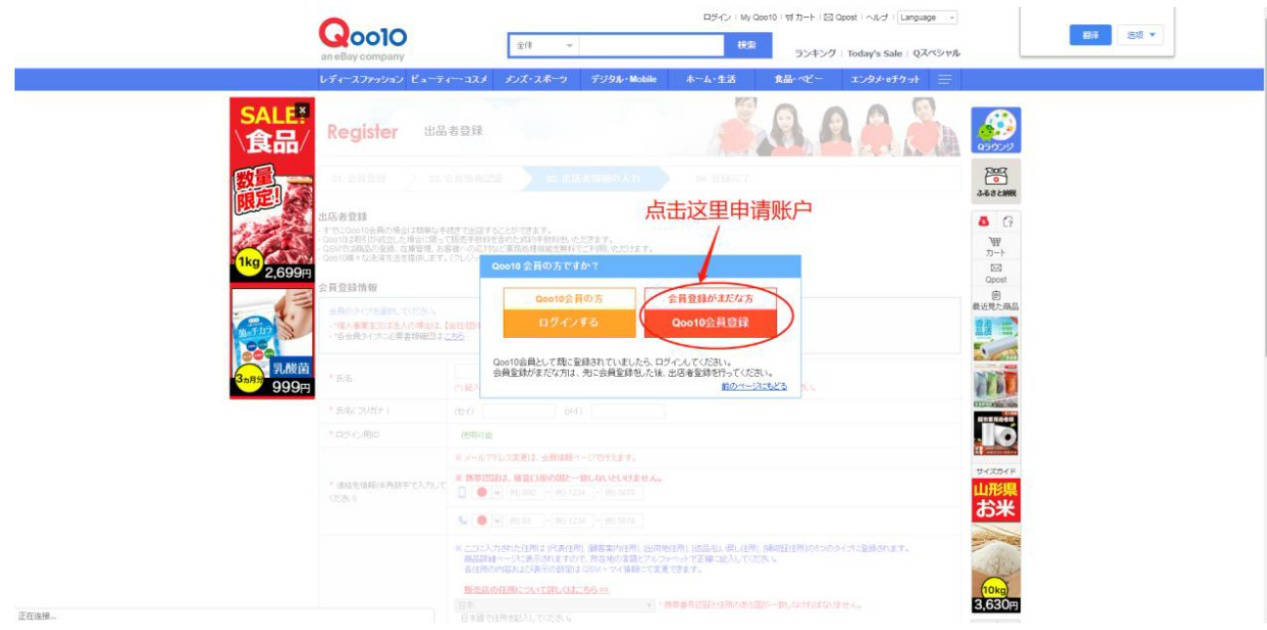Open レディースファッション category menu

pos(361,79)
